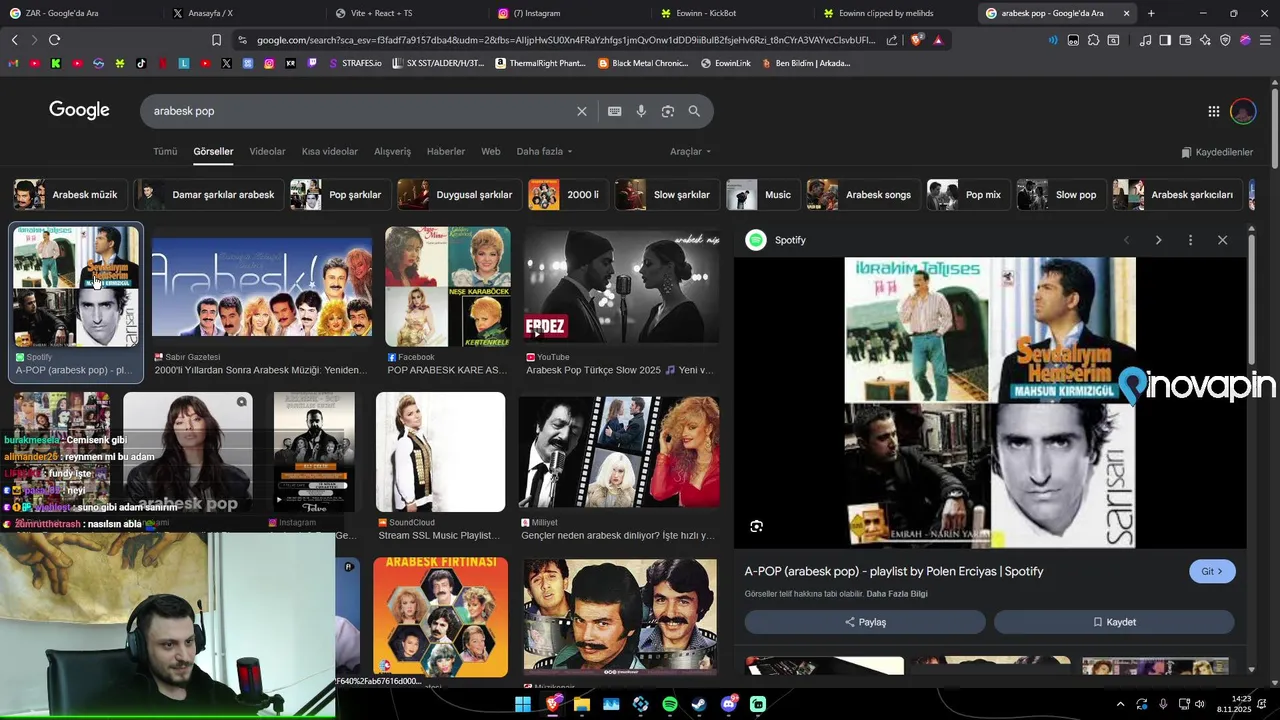1280x720 pixels.
Task: Select the Pop şarkılar filter chip
Action: (x=340, y=195)
